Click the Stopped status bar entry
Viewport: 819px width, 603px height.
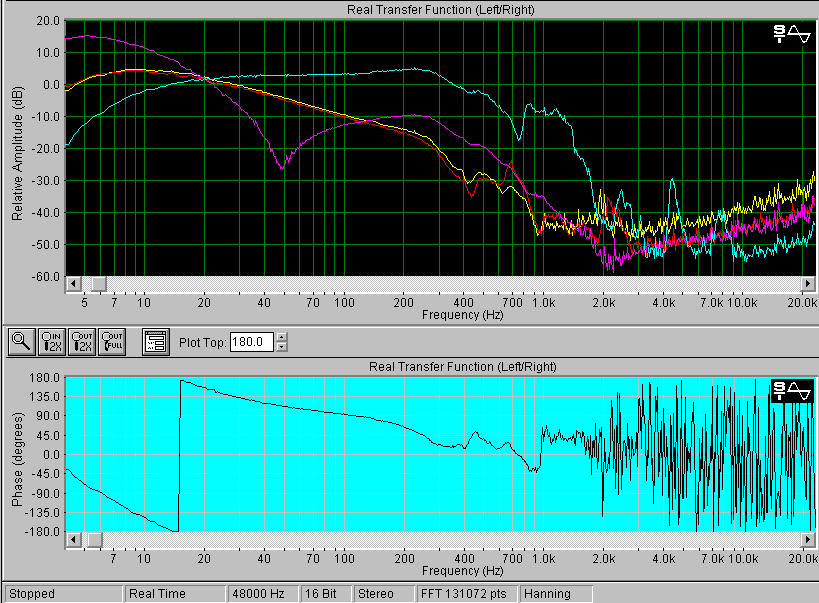click(x=63, y=594)
